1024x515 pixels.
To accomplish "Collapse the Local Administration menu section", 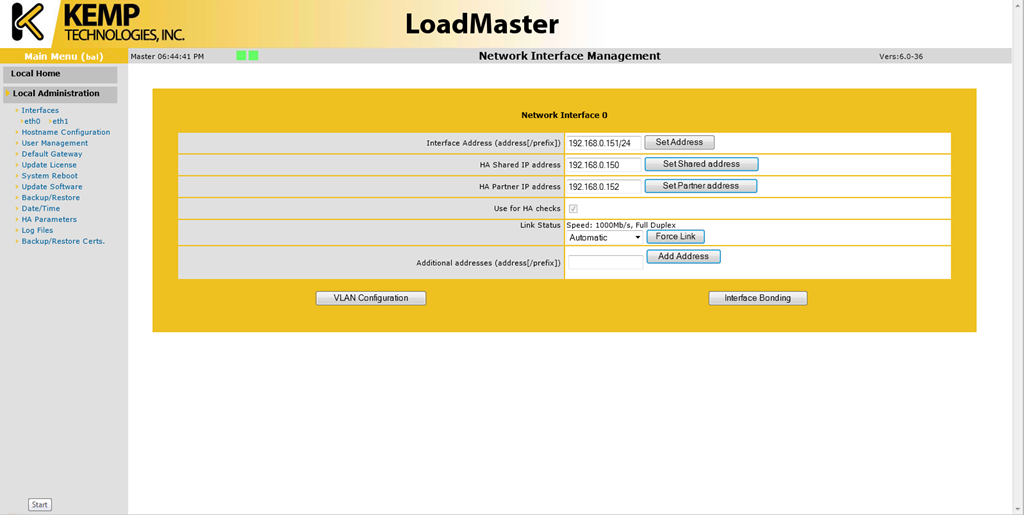I will tap(59, 94).
